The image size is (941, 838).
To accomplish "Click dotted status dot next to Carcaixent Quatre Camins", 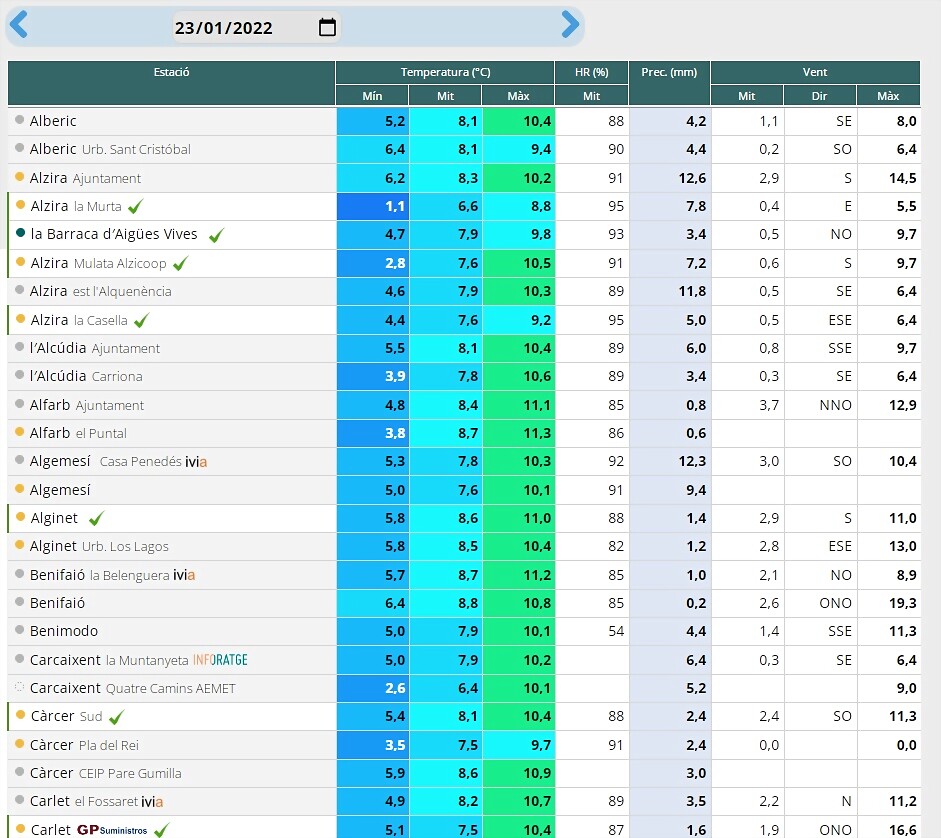I will (19, 687).
